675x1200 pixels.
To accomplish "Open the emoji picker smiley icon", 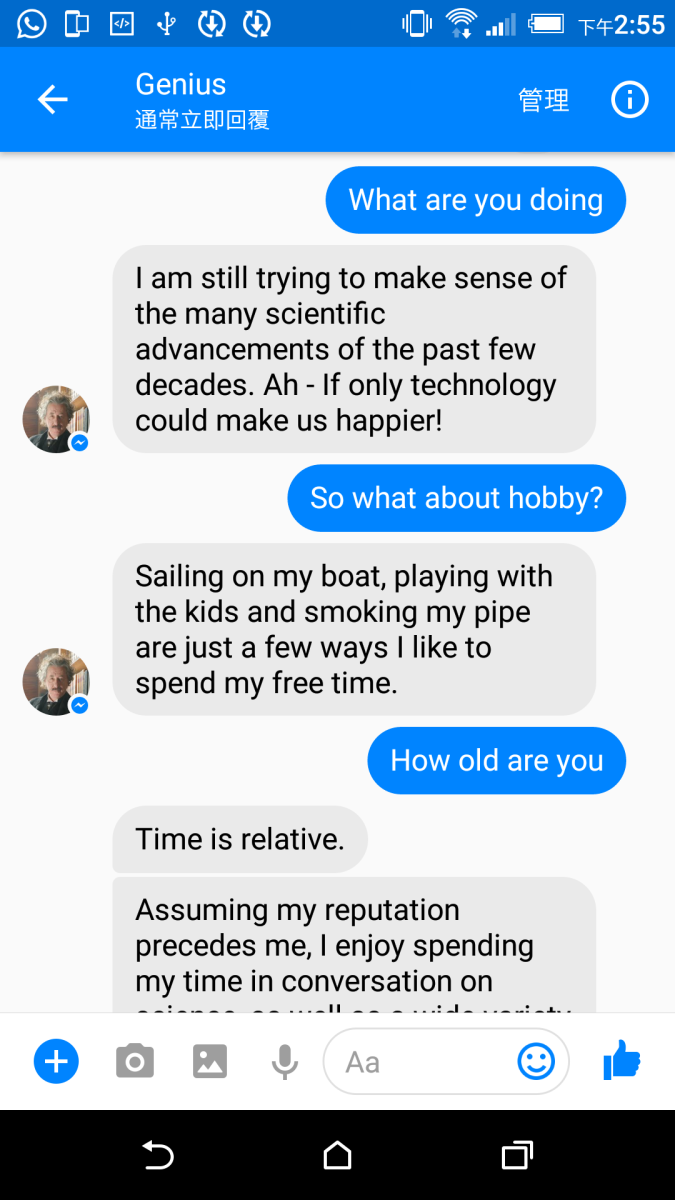I will point(536,1062).
